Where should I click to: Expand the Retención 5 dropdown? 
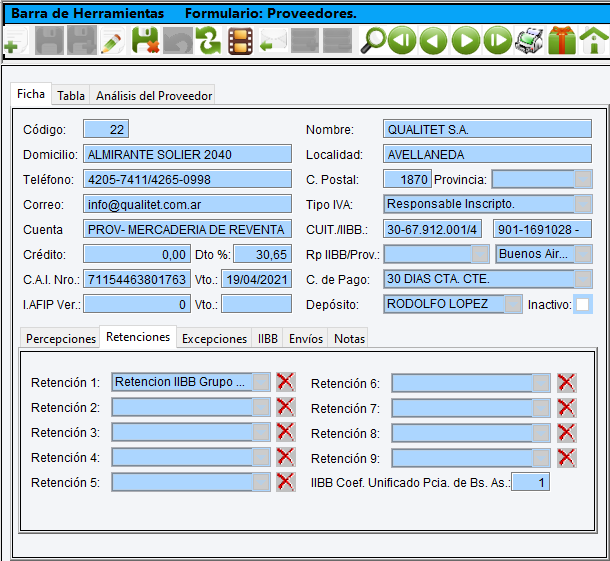click(261, 482)
